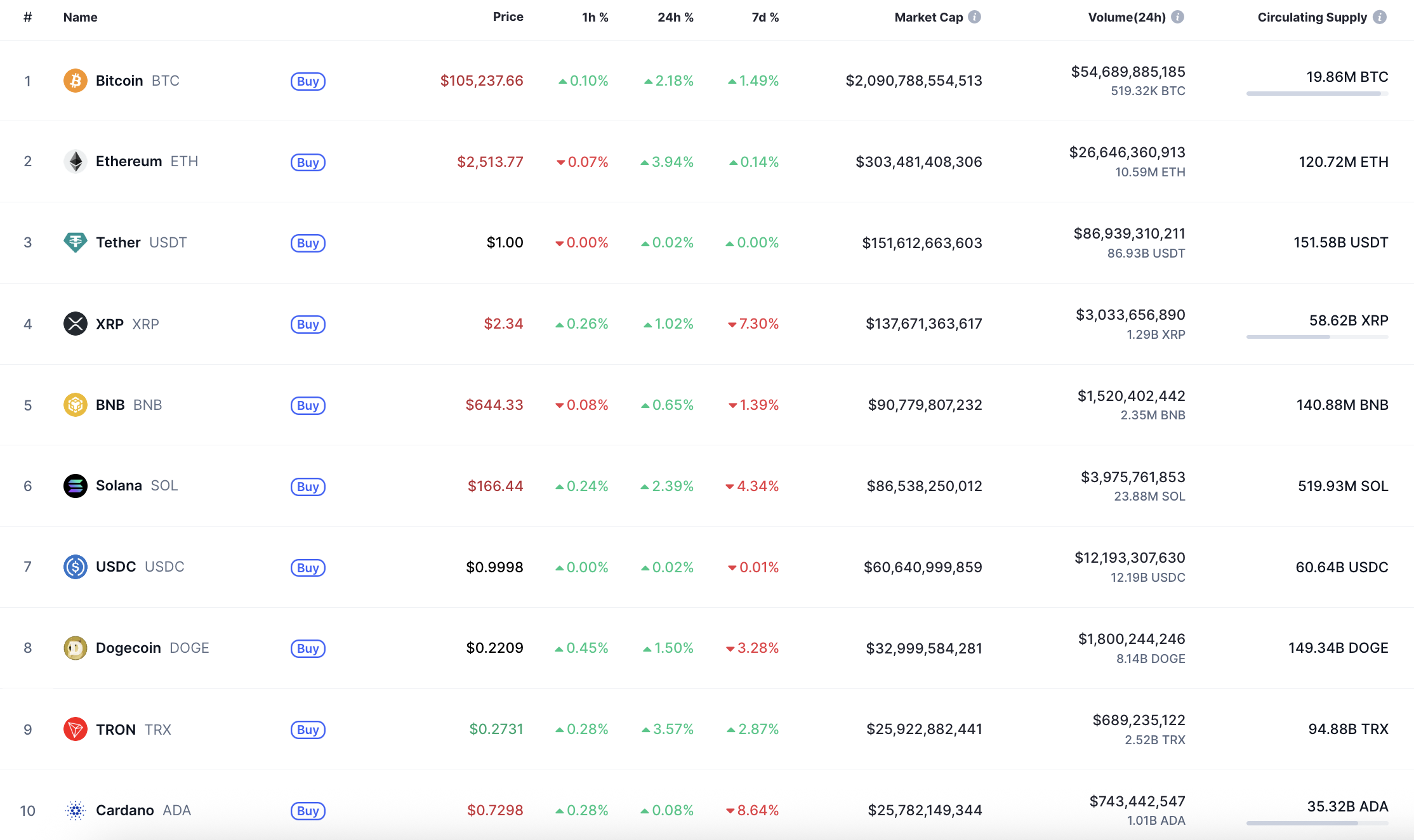Screen dimensions: 1414x840
Task: Open the BNB coin name link
Action: [110, 405]
